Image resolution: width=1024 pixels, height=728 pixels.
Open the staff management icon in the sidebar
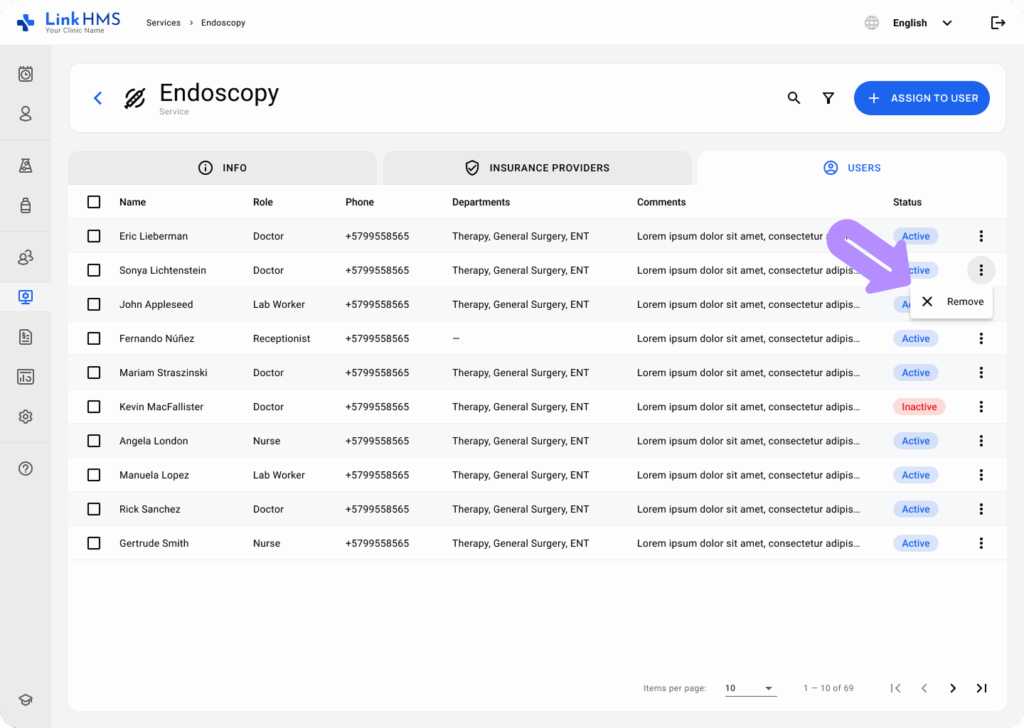25,256
